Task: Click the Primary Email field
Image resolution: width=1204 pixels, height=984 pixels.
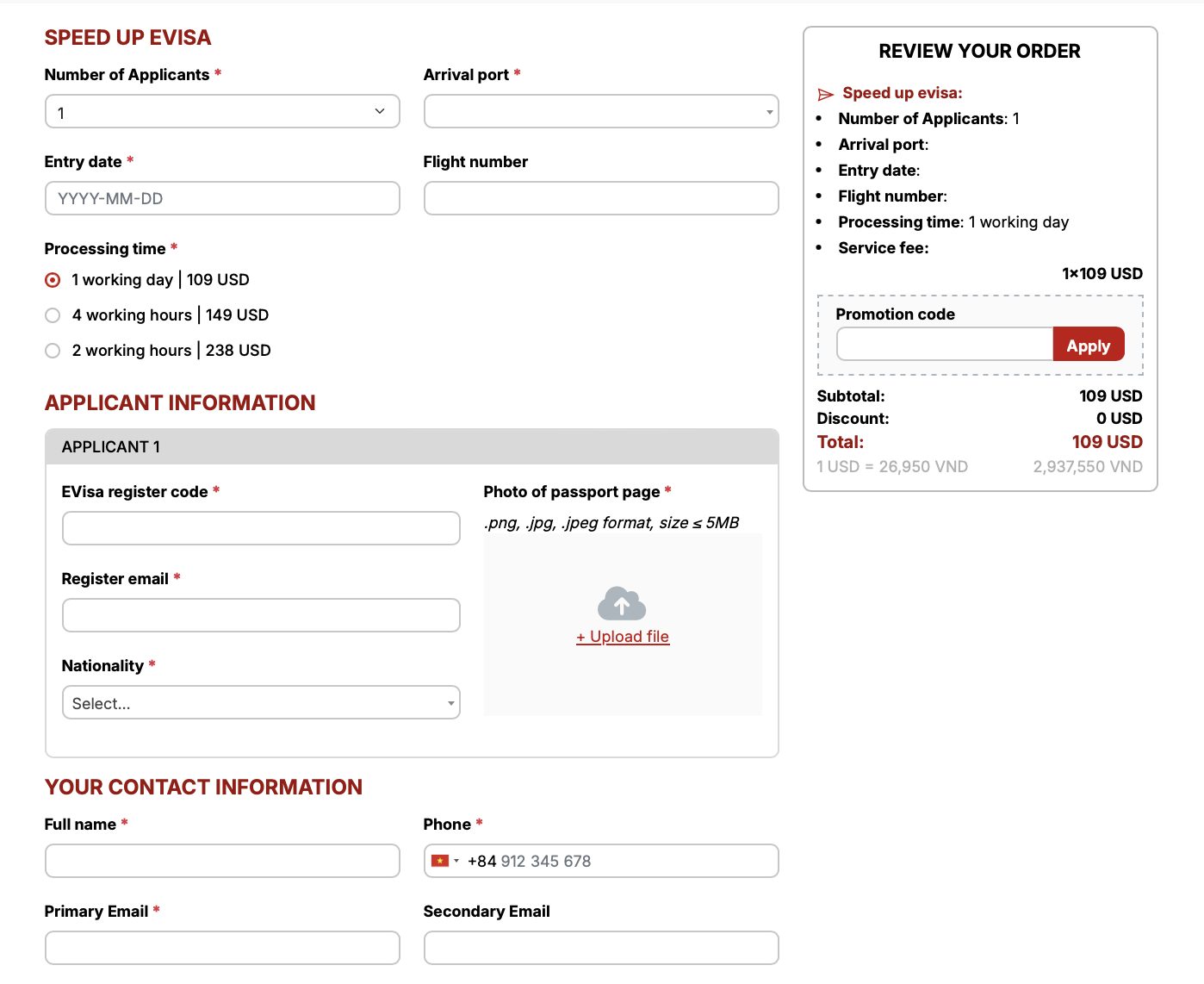Action: [221, 949]
